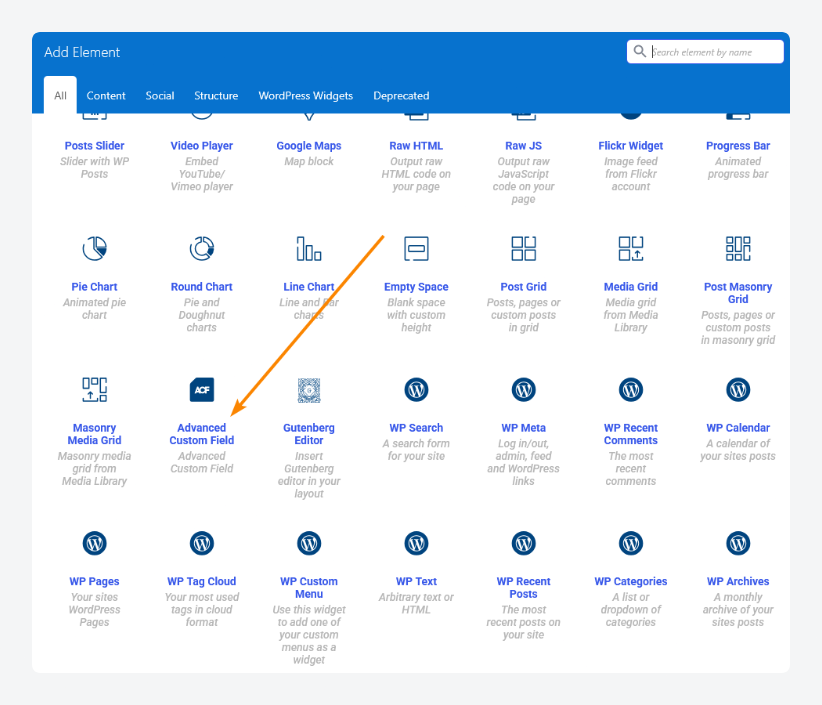The width and height of the screenshot is (822, 705).
Task: Select the Post Grid icon
Action: tap(524, 248)
